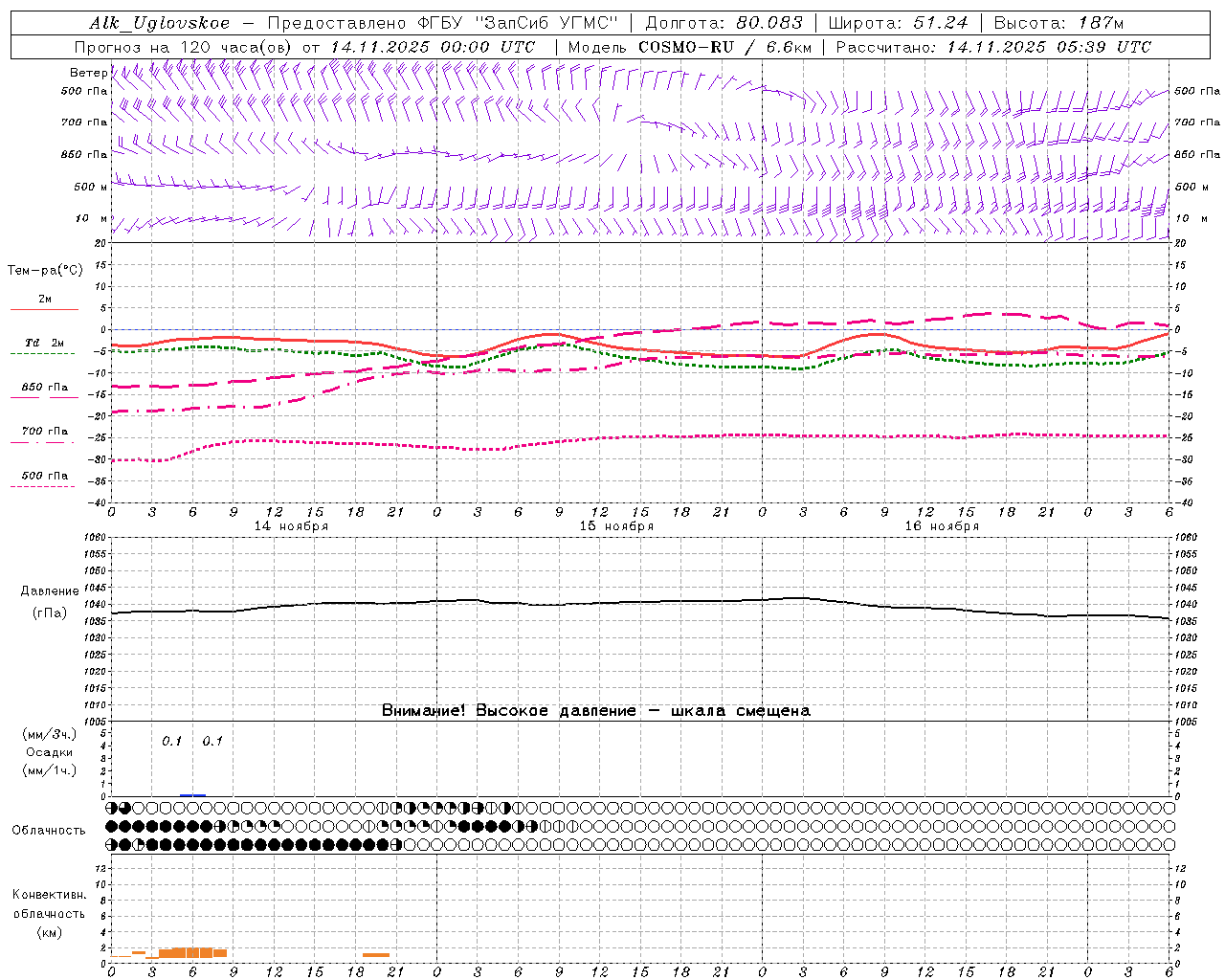Click the station name Alk_Uglovskoe in header
Screen dimensions: 1225x980
(159, 23)
